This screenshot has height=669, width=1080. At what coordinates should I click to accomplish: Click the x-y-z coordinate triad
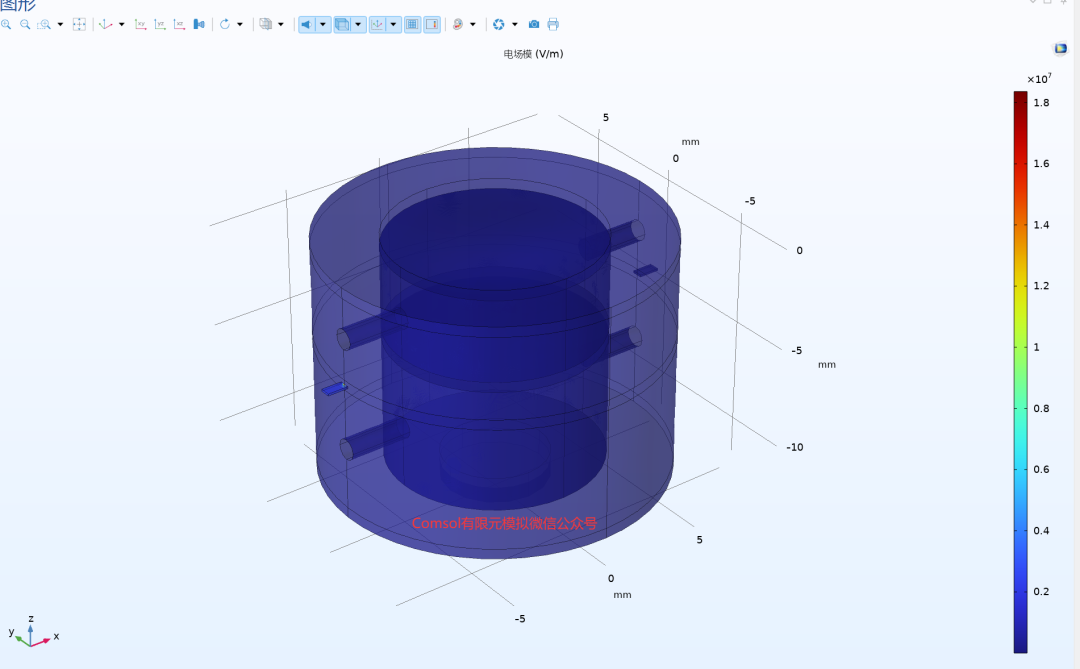(x=33, y=632)
